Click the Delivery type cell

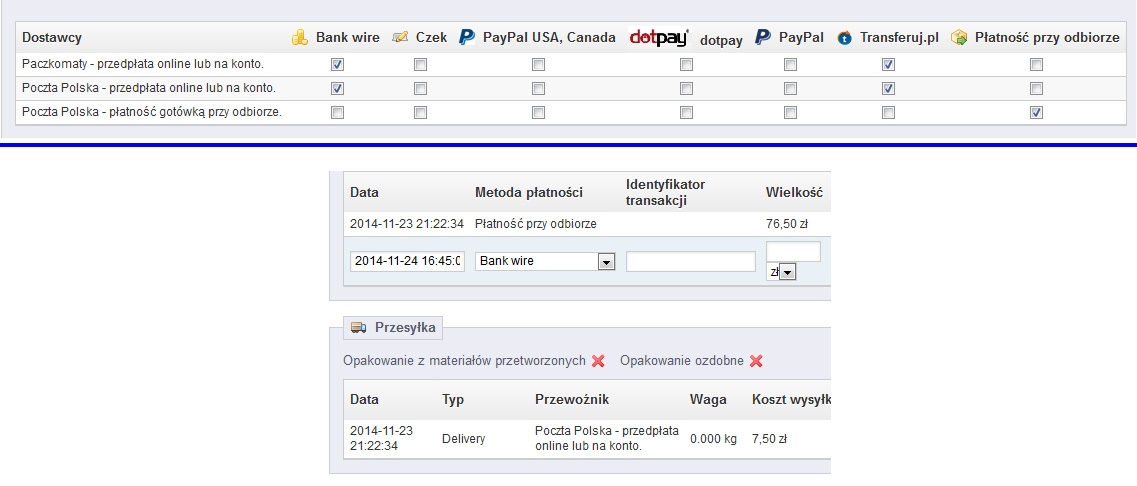coord(463,439)
